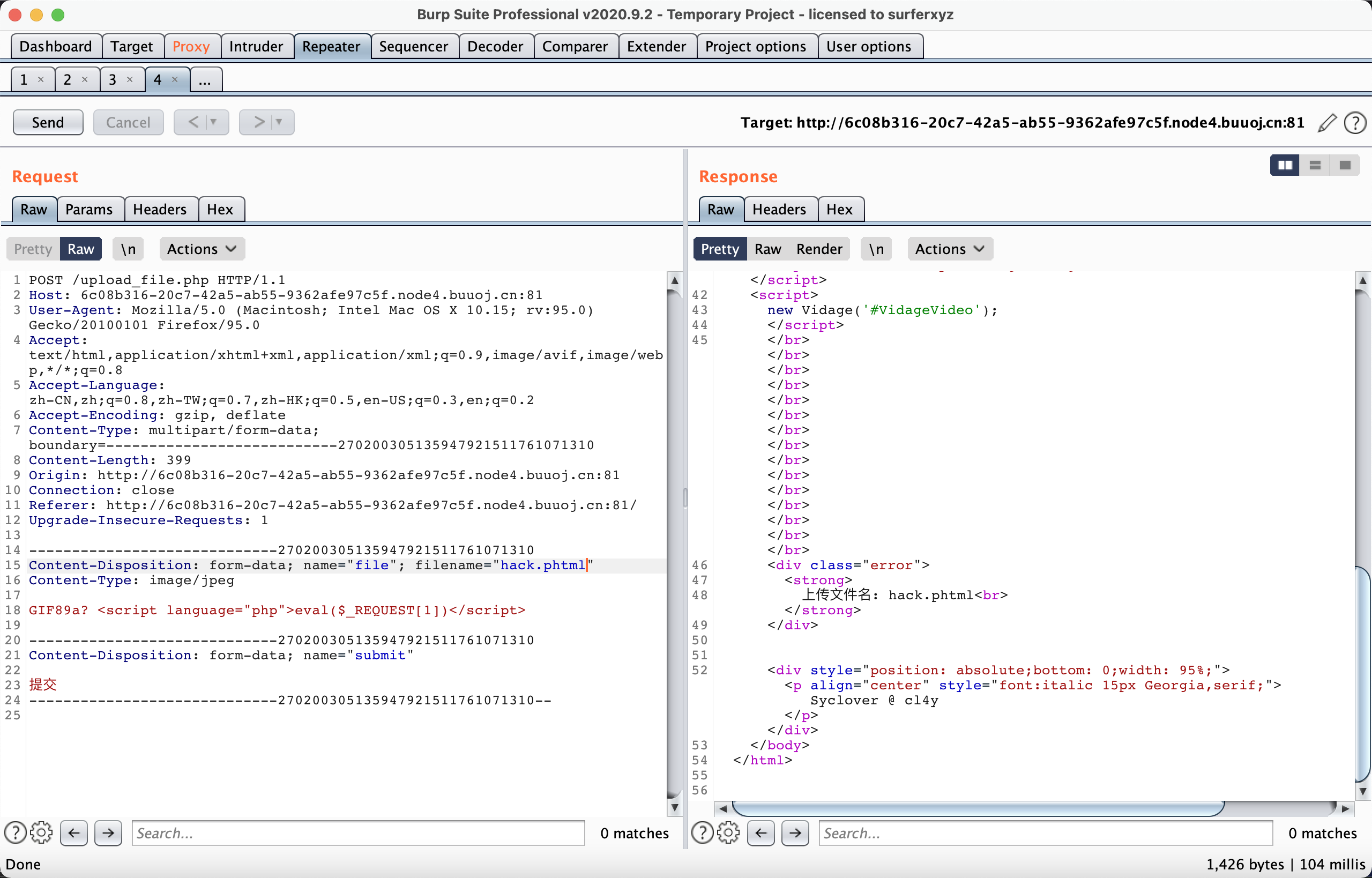Focus the request search field
The height and width of the screenshot is (878, 1372).
[x=359, y=833]
